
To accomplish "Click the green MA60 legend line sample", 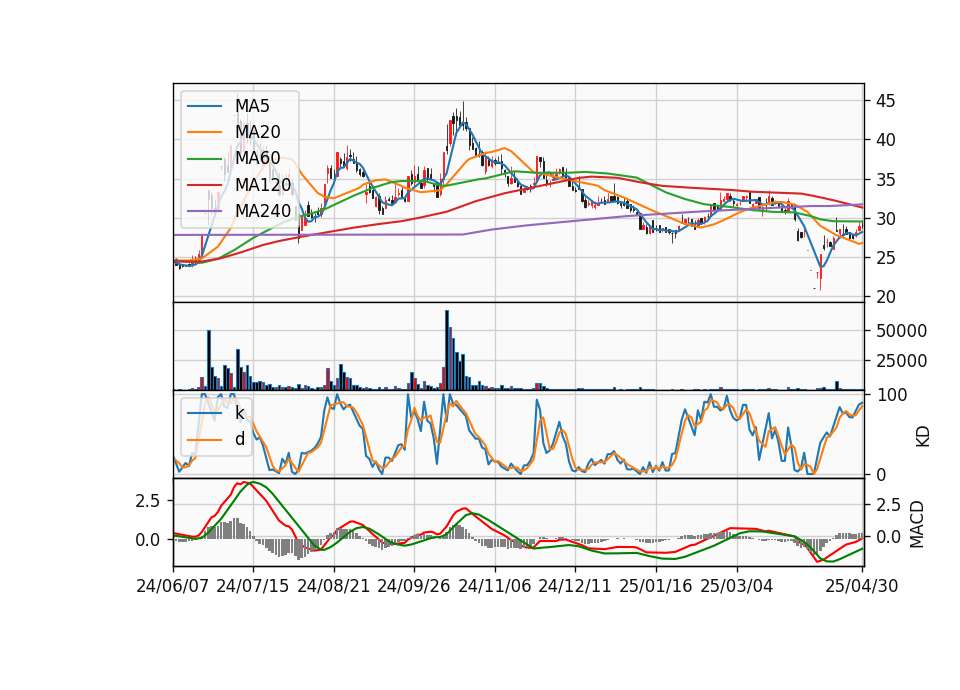I will tap(204, 159).
